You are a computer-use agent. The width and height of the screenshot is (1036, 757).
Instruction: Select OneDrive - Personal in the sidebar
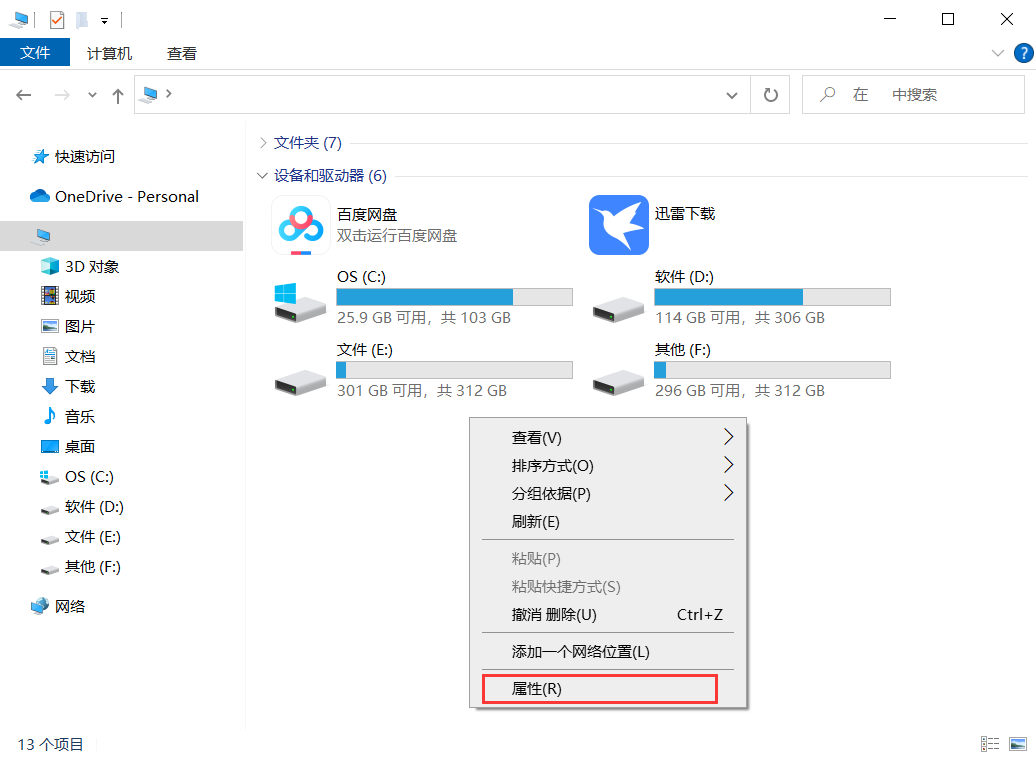127,196
